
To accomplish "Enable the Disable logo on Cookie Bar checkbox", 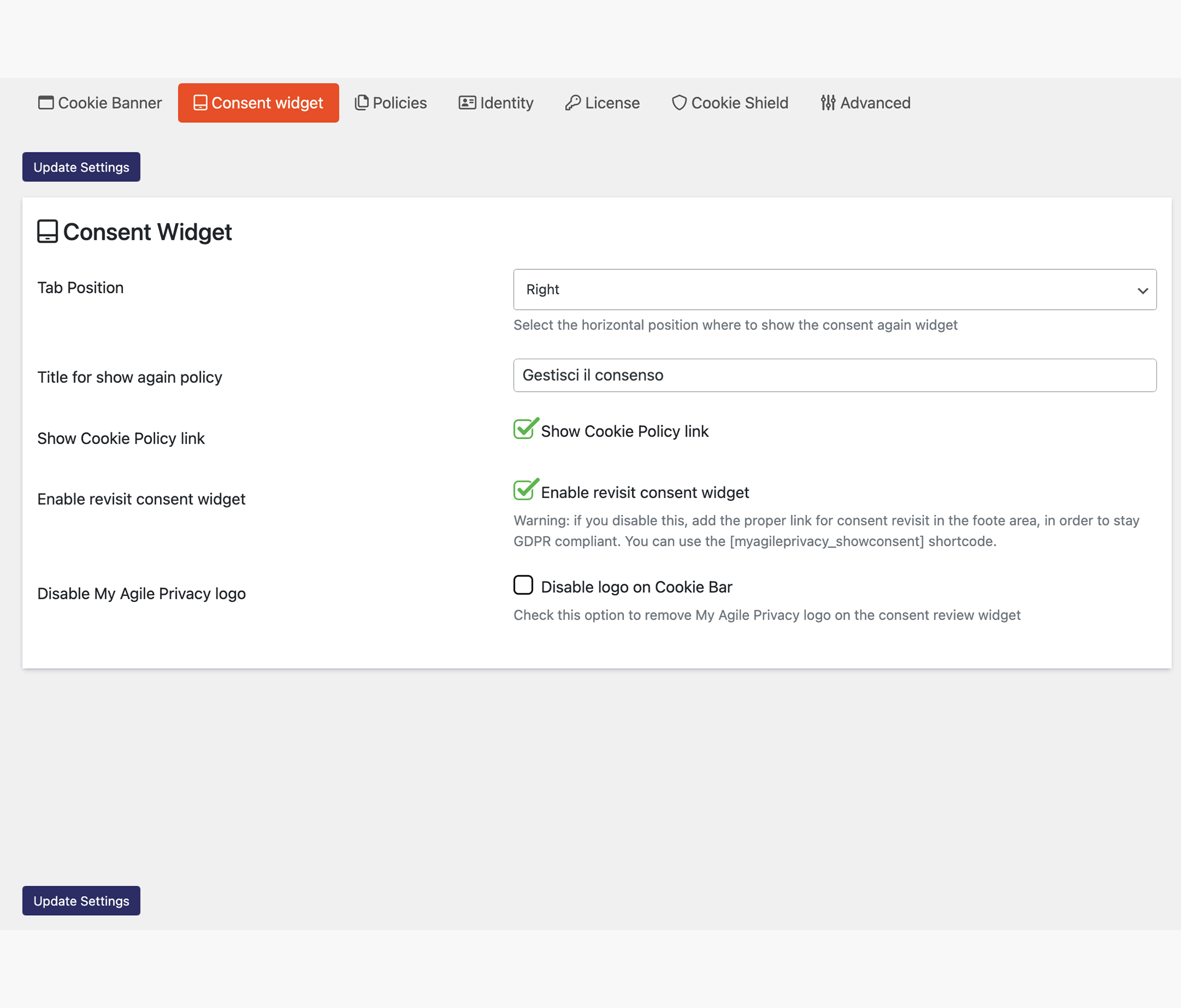I will point(523,585).
